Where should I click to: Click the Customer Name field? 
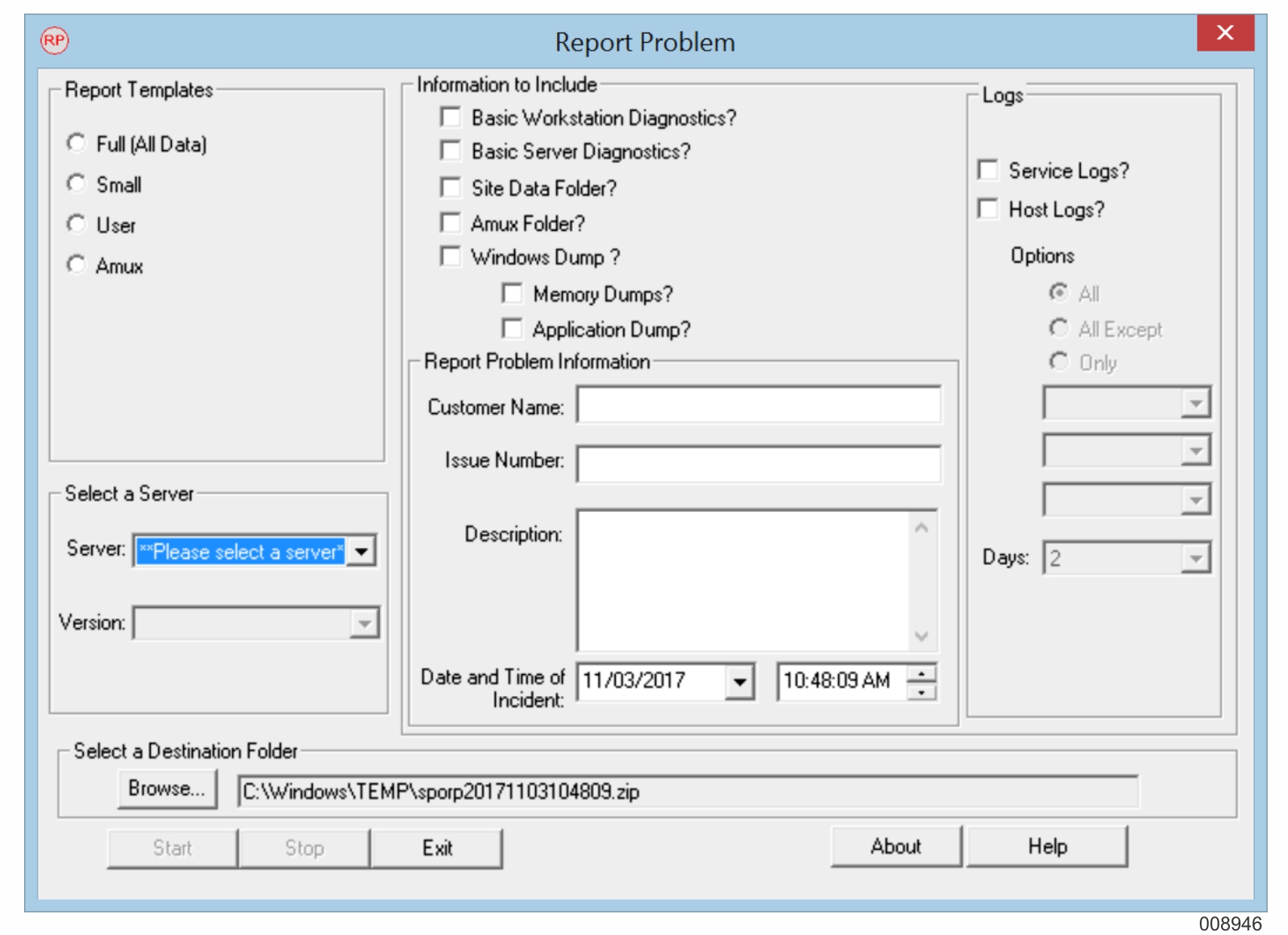point(759,405)
